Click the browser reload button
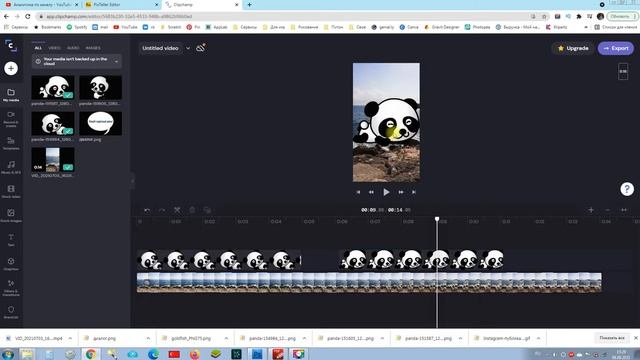Image resolution: width=640 pixels, height=360 pixels. (x=28, y=16)
